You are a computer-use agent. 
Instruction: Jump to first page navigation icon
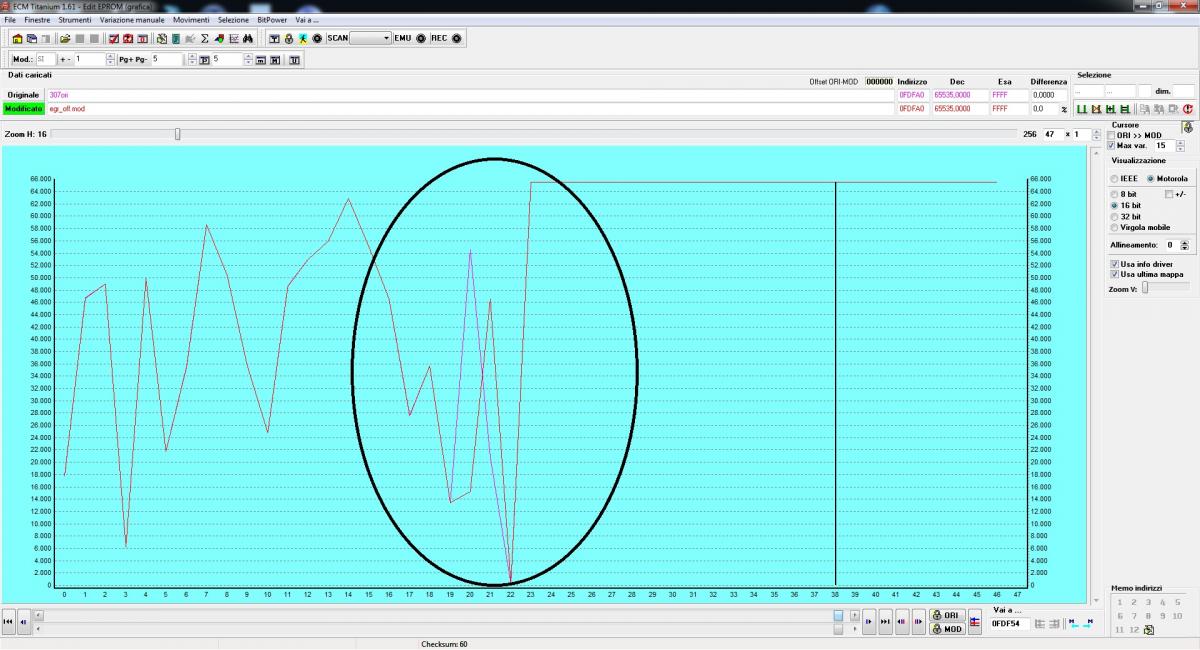[x=9, y=621]
